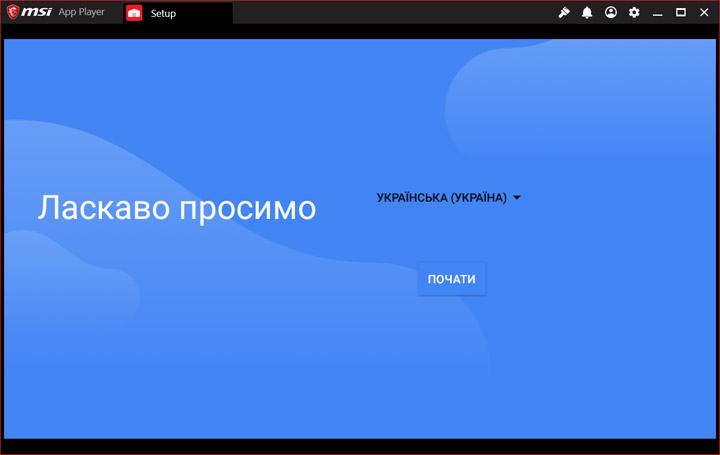Click the language dropdown arrow
This screenshot has width=720, height=455.
[517, 198]
